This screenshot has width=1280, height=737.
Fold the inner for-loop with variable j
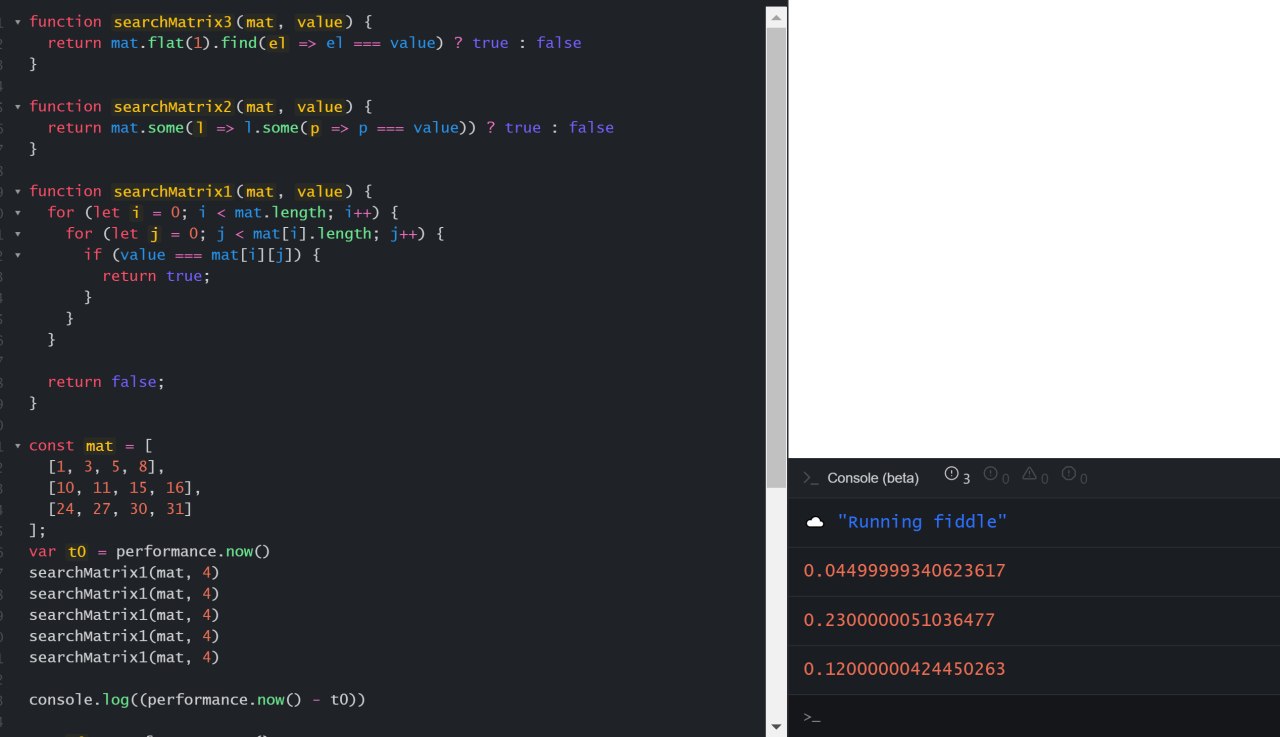[x=17, y=233]
